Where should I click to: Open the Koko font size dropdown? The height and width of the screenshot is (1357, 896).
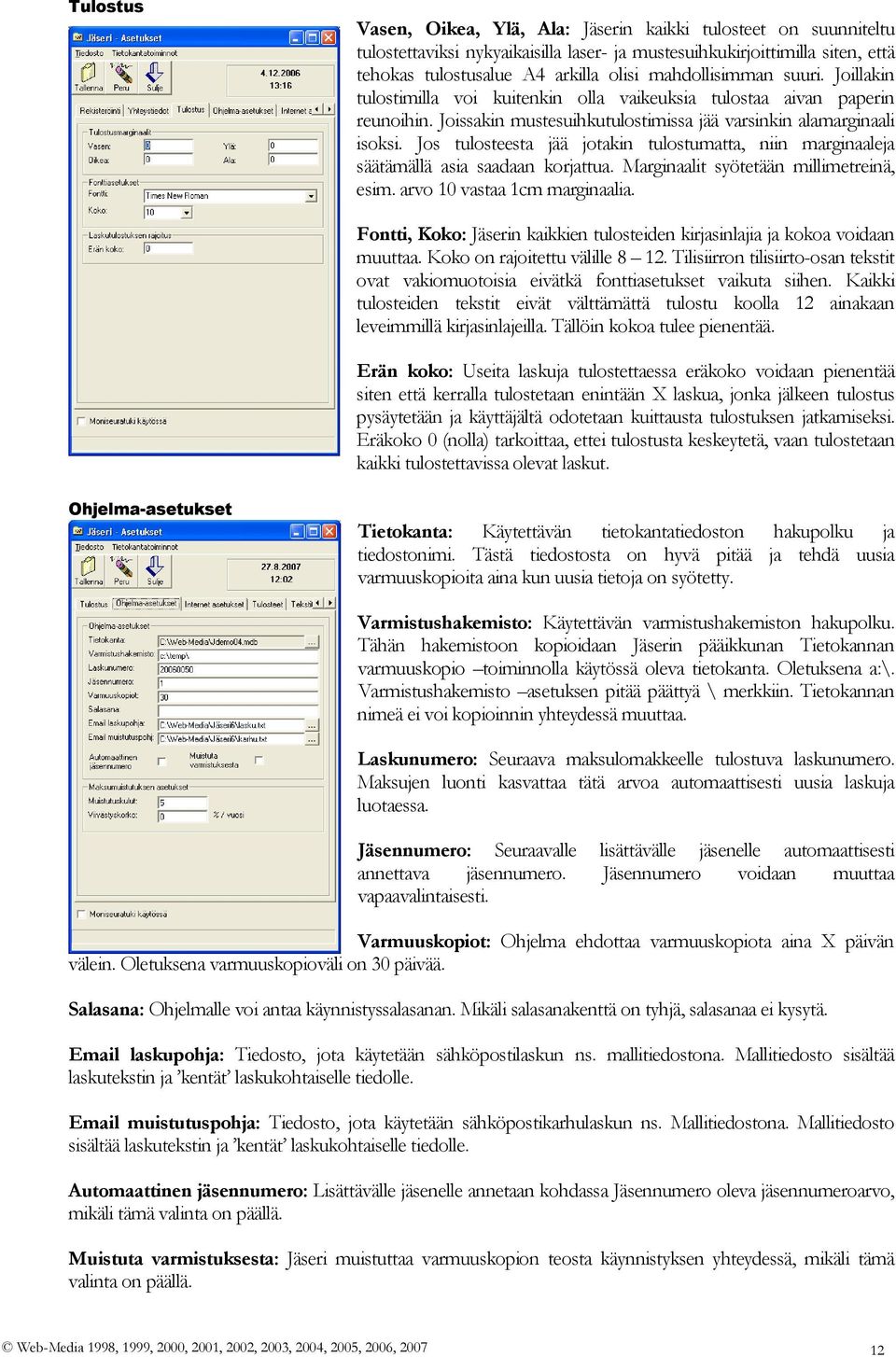187,213
